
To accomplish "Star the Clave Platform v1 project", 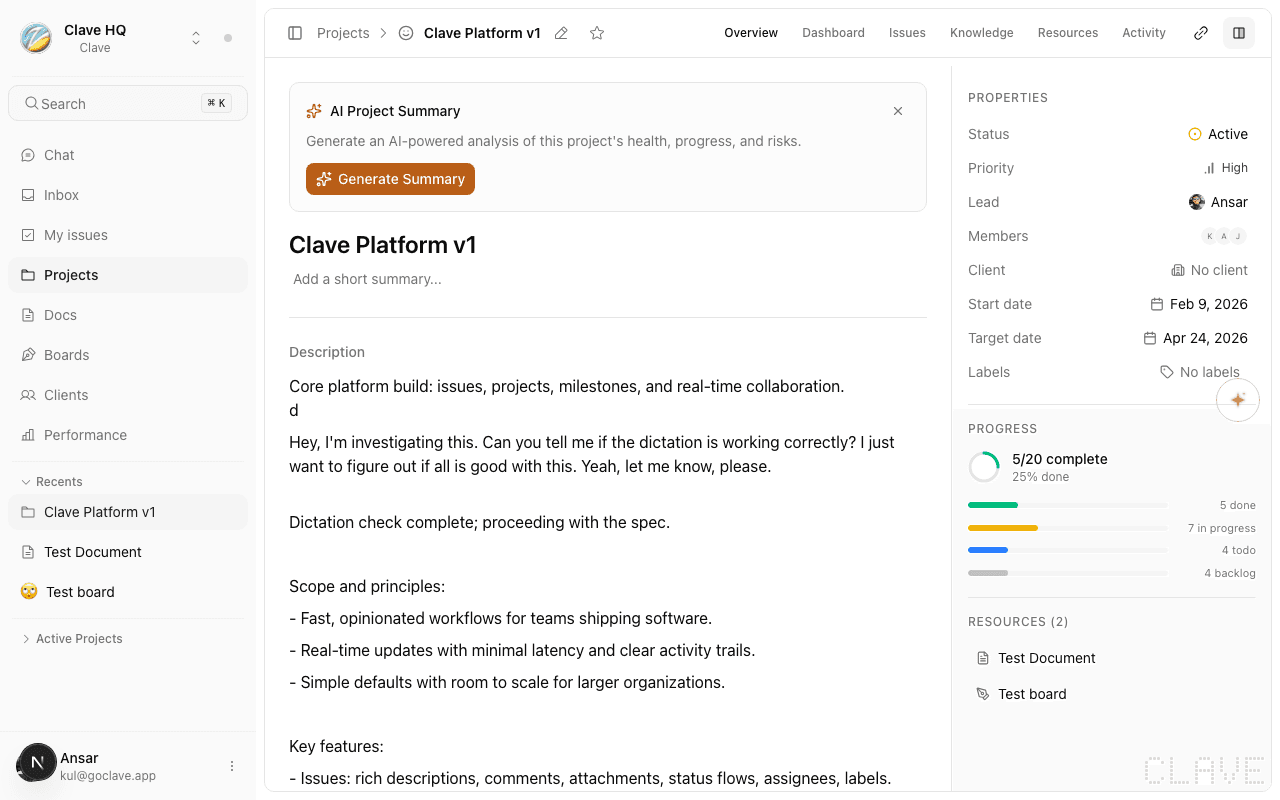I will pyautogui.click(x=596, y=33).
